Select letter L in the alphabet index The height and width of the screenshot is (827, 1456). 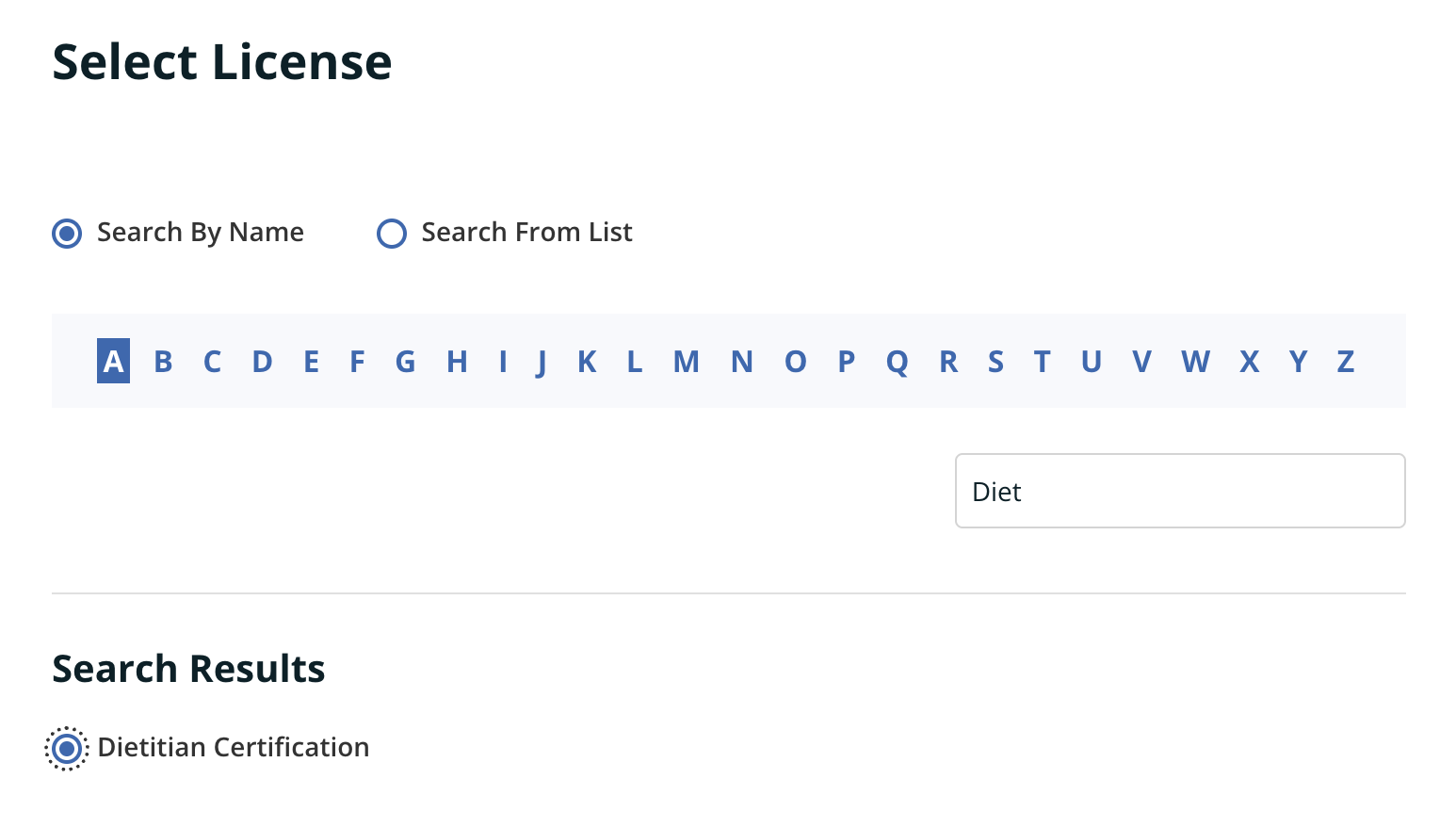tap(635, 362)
